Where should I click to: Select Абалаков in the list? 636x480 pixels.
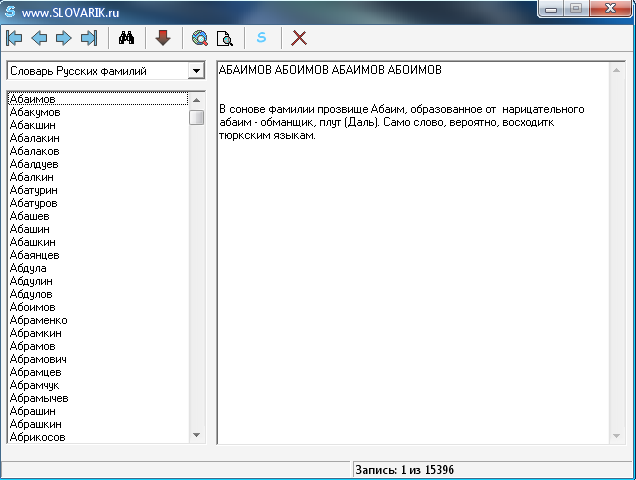(98, 151)
